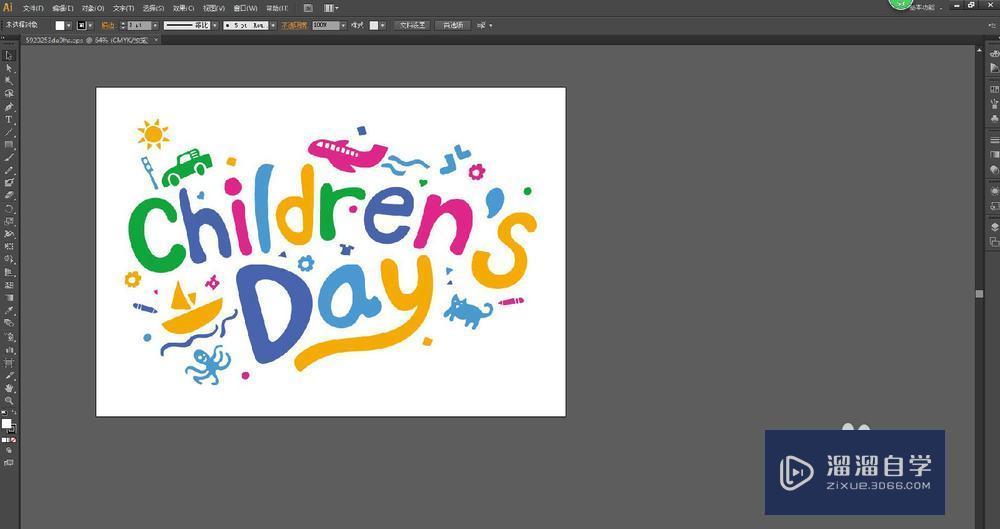Open the Transparency panel icon
The height and width of the screenshot is (529, 1000).
click(x=994, y=170)
